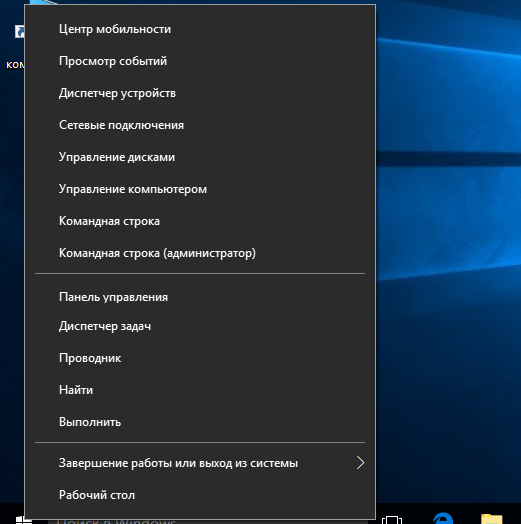This screenshot has width=521, height=524.
Task: Choose Сетевые подключения entry
Action: [200, 125]
